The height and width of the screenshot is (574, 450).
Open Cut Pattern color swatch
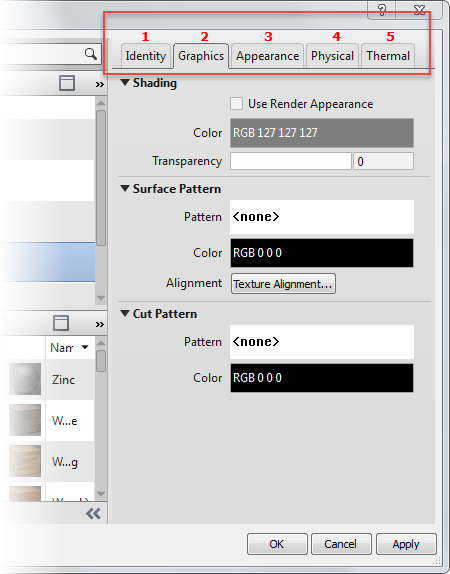tap(322, 378)
